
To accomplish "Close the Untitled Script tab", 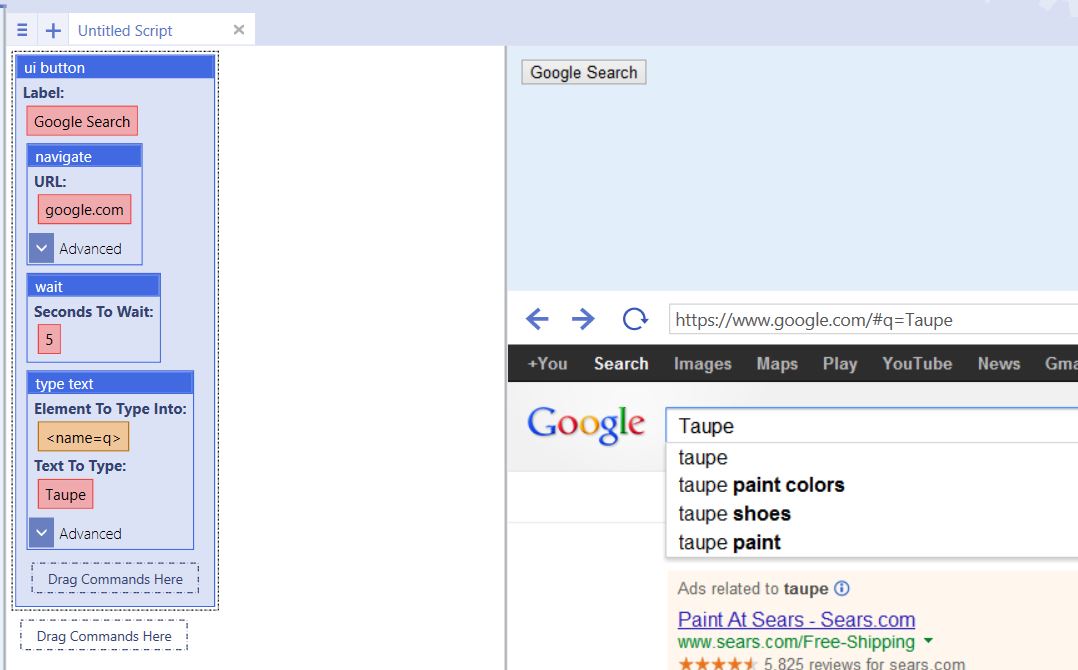I will [x=239, y=30].
